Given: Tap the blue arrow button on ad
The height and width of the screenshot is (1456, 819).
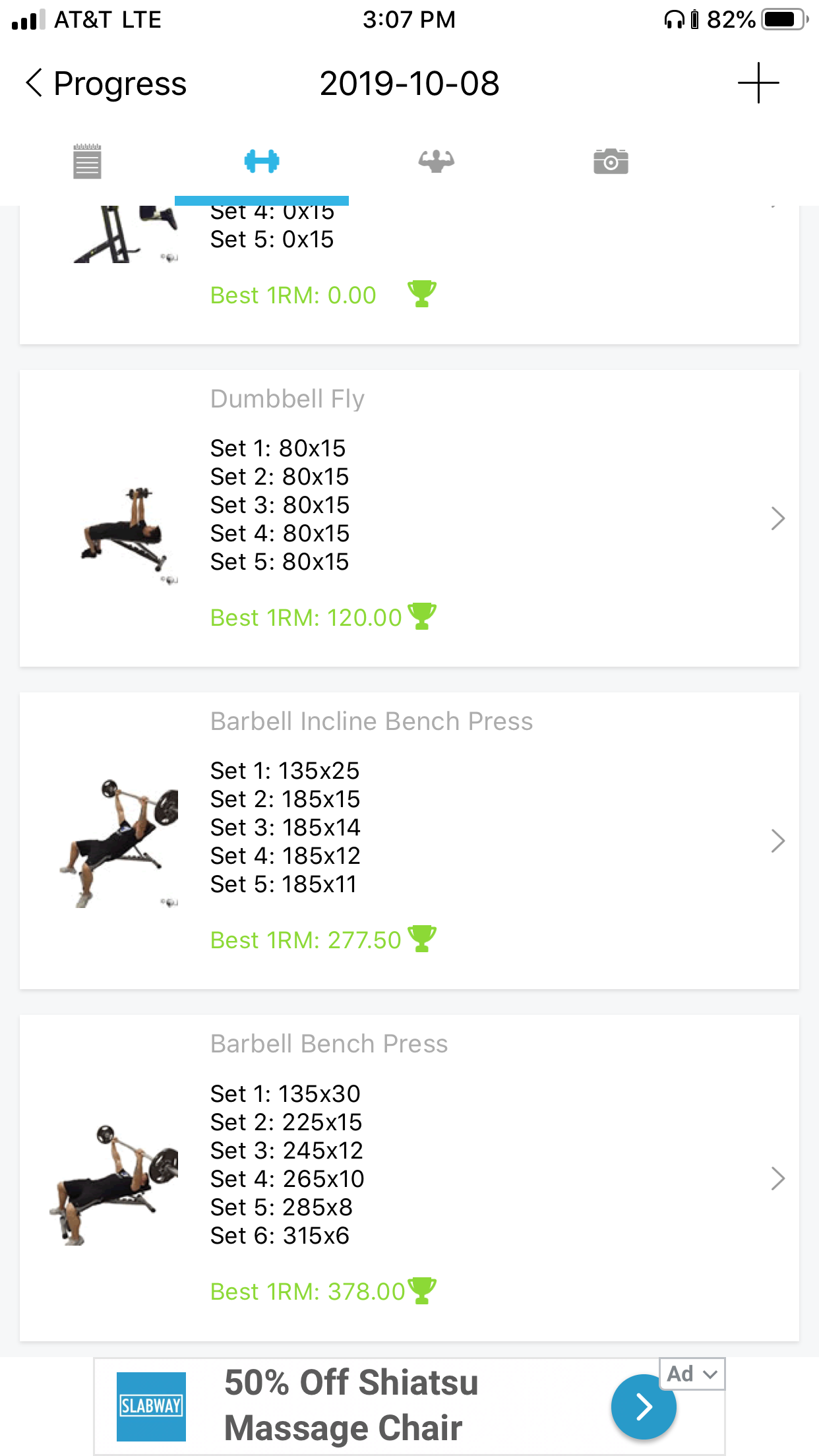Looking at the screenshot, I should [x=644, y=1407].
